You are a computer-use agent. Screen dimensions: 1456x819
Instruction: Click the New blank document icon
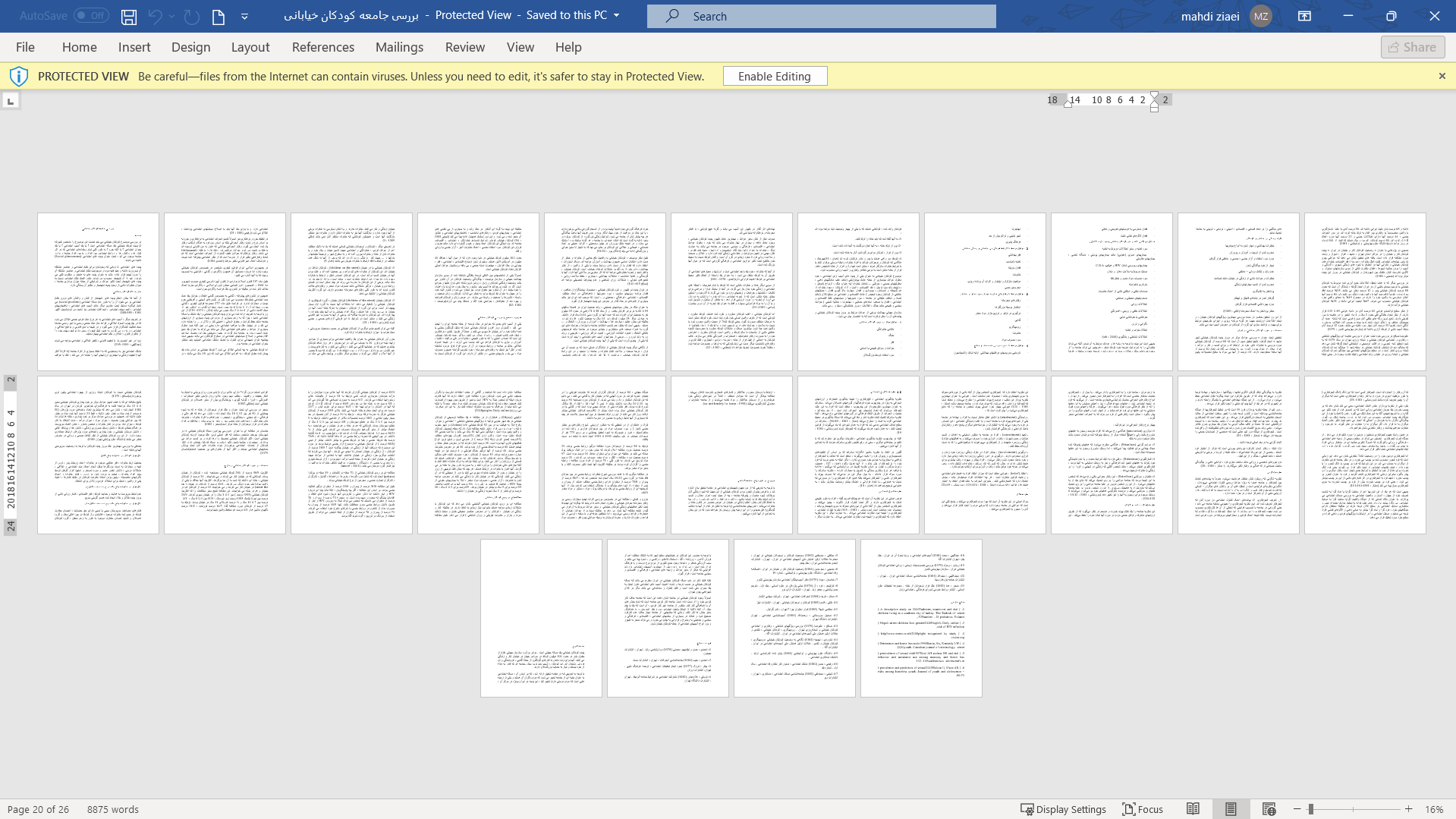point(219,16)
